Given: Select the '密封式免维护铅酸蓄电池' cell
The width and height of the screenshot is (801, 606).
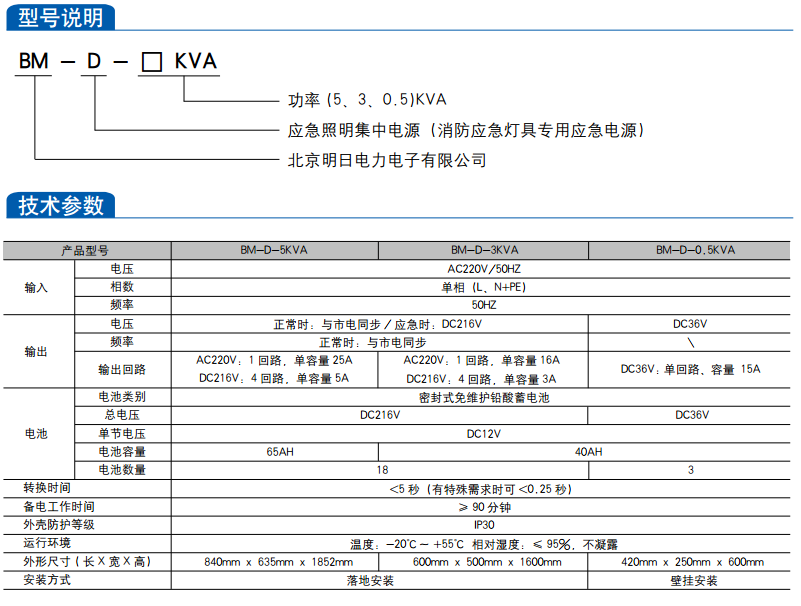Looking at the screenshot, I should (484, 398).
